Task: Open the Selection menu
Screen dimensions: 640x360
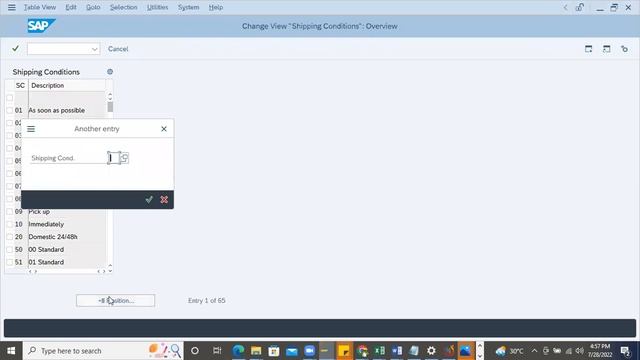Action: (x=123, y=7)
